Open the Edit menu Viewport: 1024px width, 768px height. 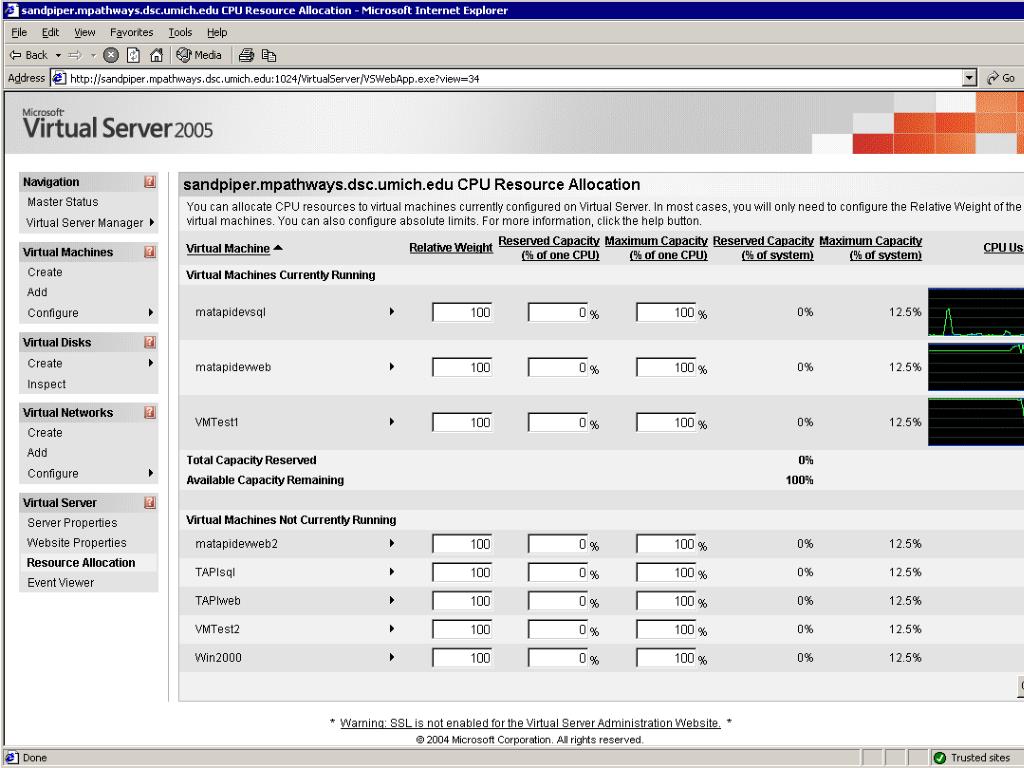pos(50,32)
